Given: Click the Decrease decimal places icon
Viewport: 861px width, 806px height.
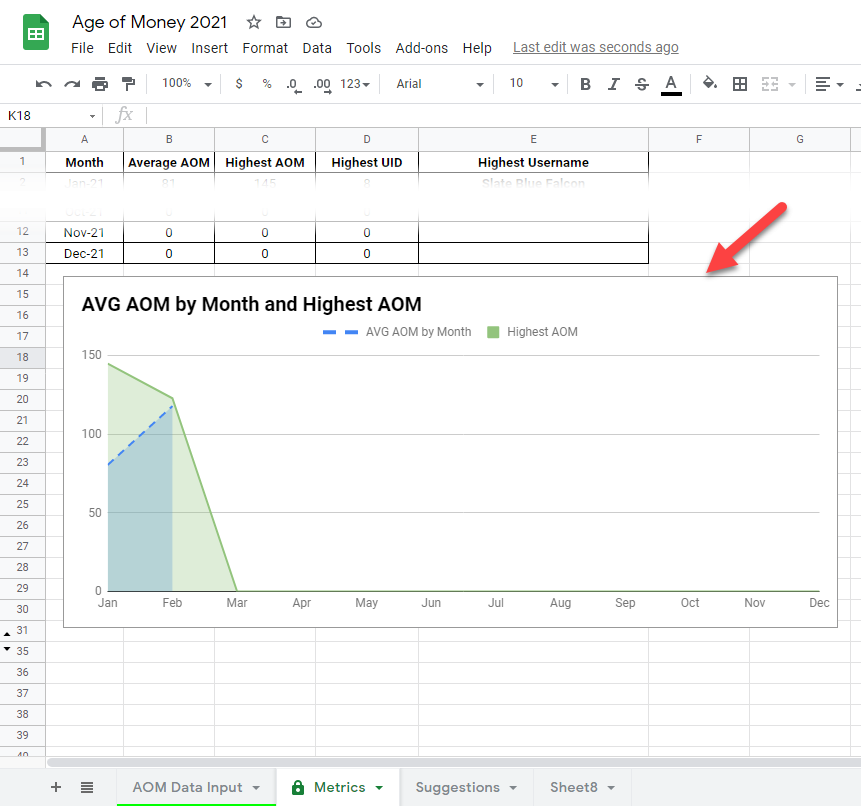Looking at the screenshot, I should pyautogui.click(x=292, y=84).
